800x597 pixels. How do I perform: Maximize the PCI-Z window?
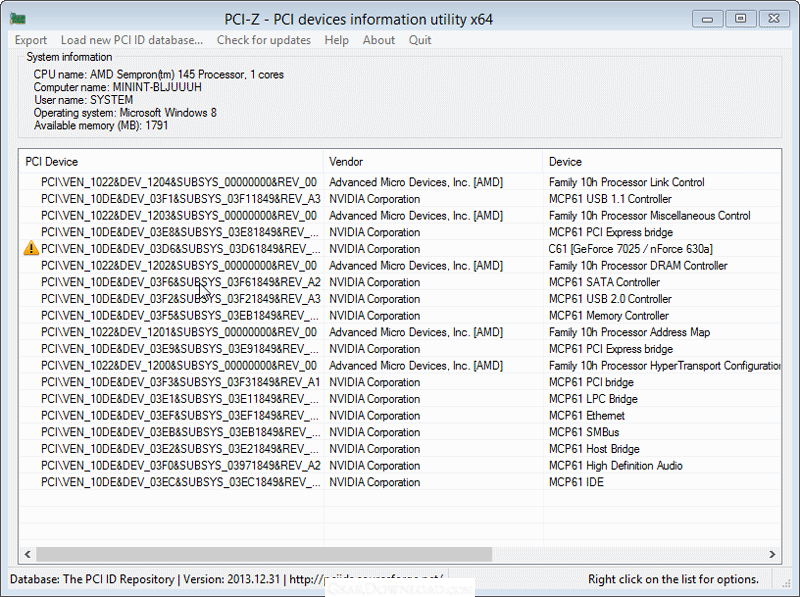pyautogui.click(x=740, y=19)
